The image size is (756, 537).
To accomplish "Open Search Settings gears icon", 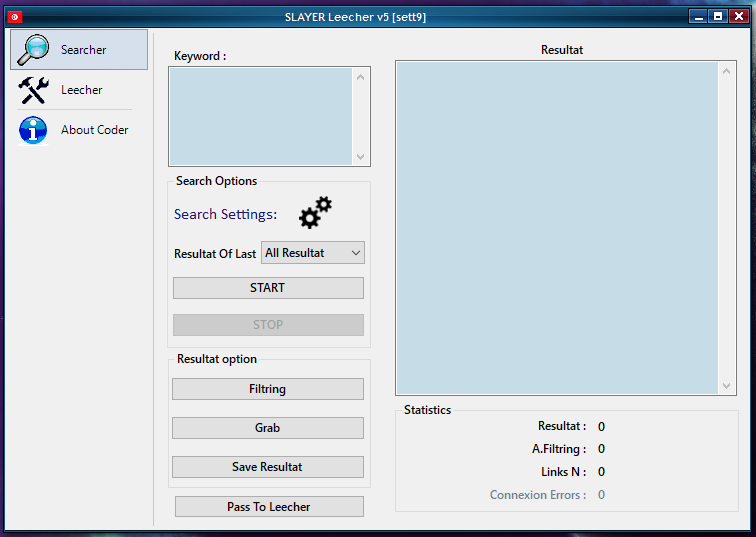I will pos(315,212).
